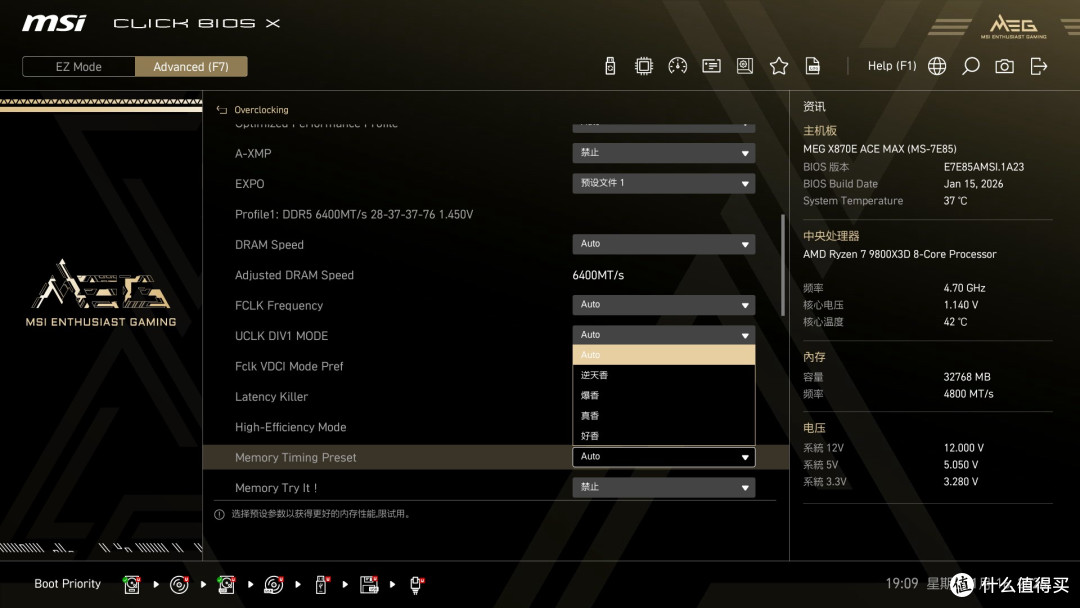Viewport: 1080px width, 608px height.
Task: Select the USB hard disk boot device icon
Action: (226, 585)
